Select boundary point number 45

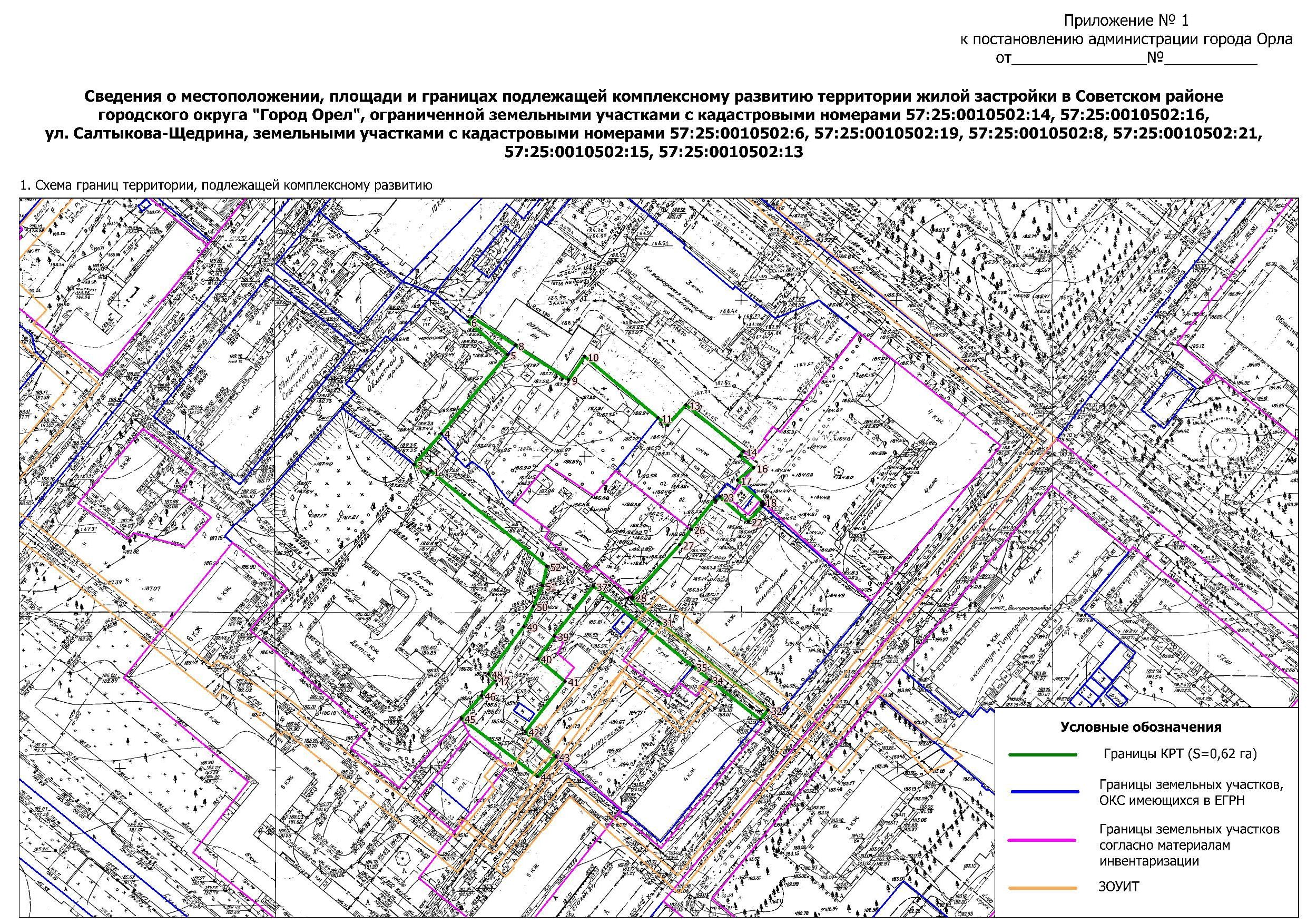coord(469,720)
